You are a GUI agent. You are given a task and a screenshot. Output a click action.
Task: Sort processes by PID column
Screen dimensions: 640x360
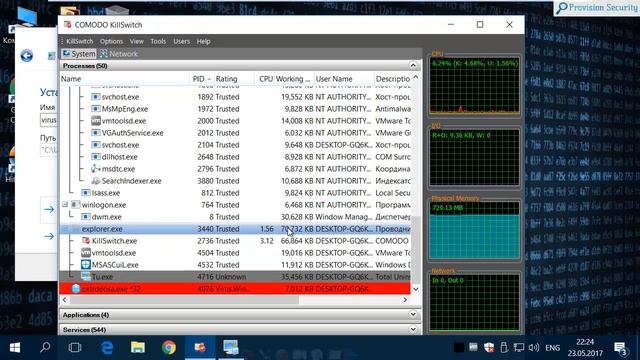click(202, 79)
